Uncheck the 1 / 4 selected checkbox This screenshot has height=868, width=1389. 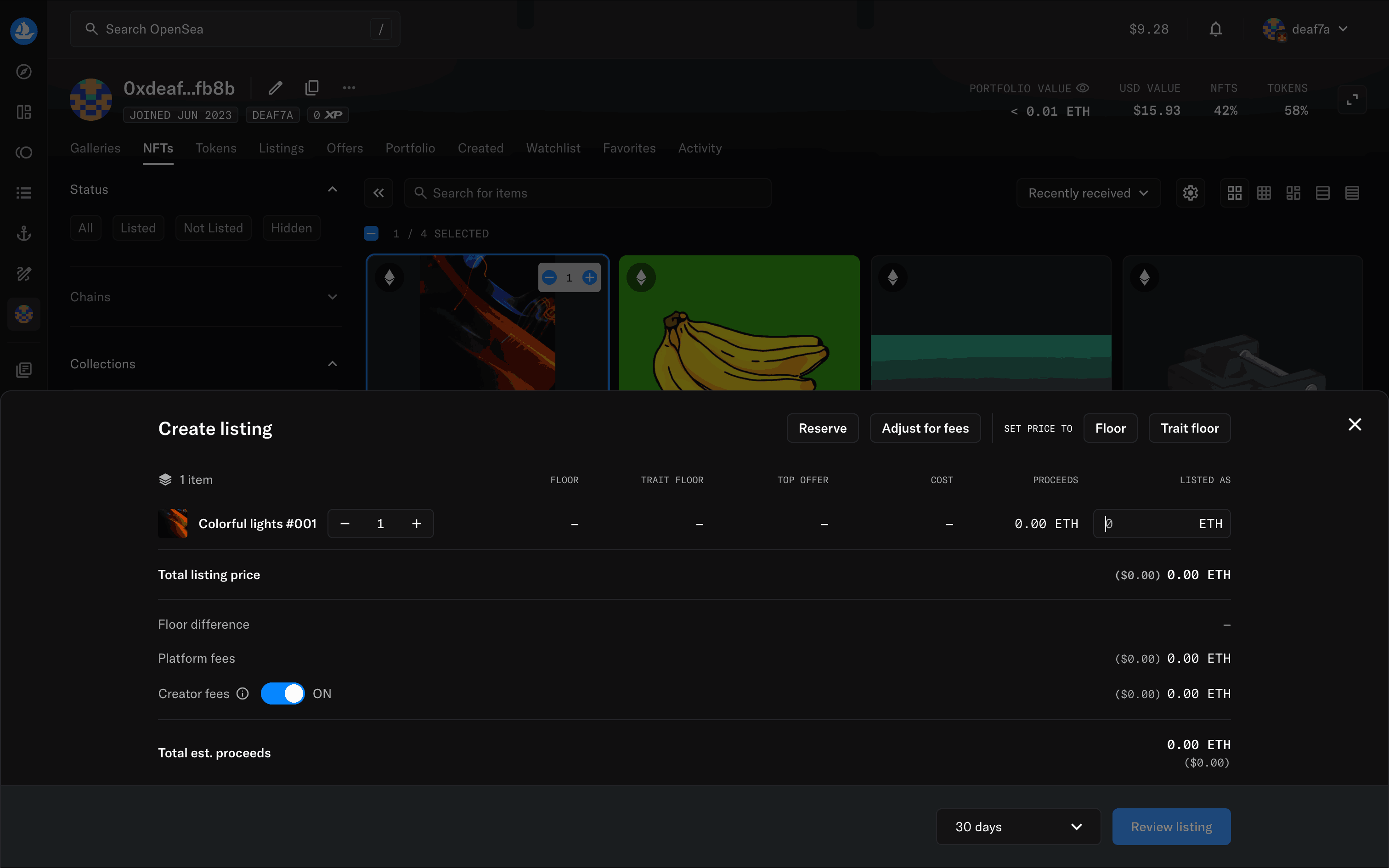coord(371,233)
